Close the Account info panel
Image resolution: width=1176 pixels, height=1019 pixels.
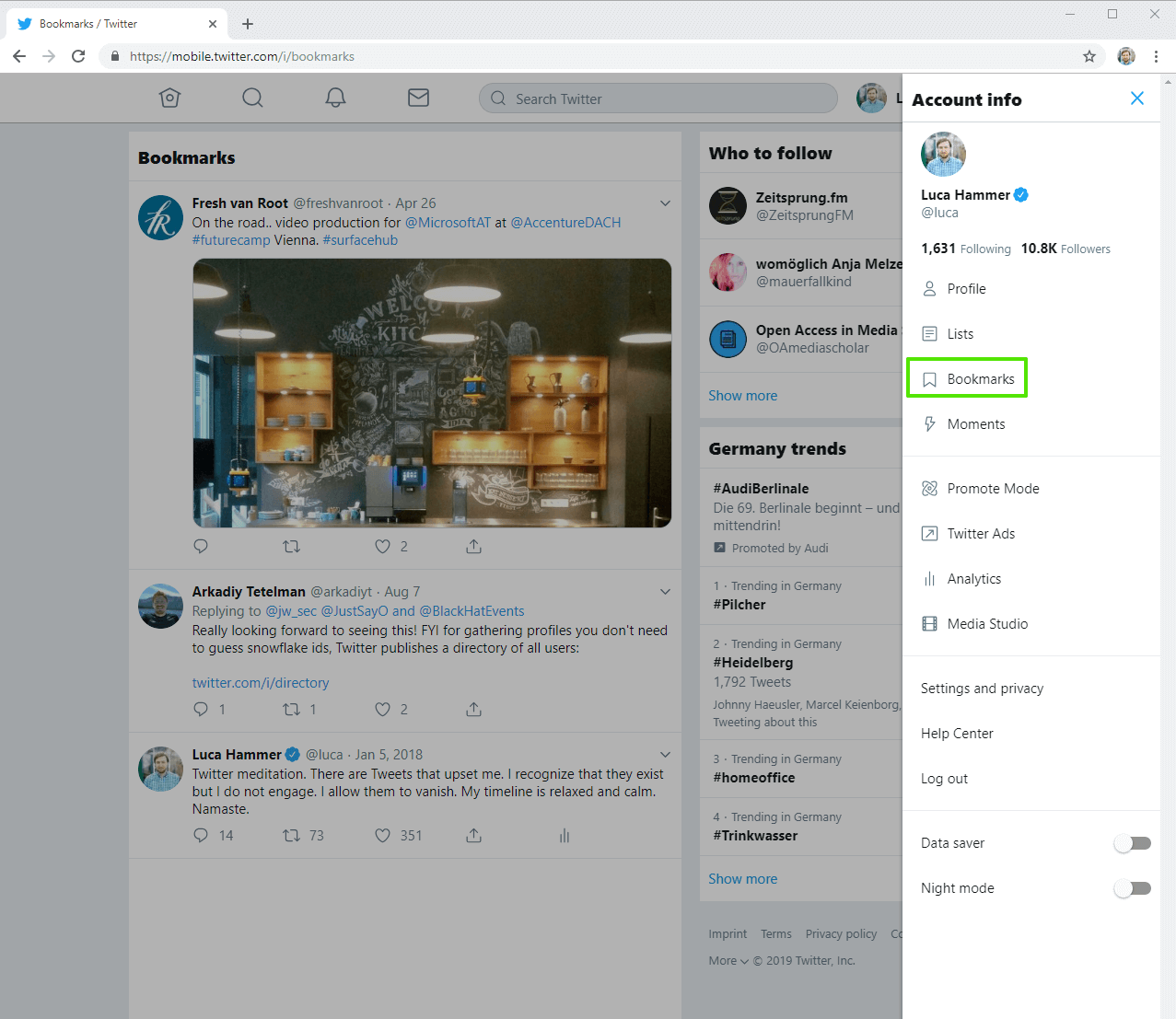click(1137, 98)
